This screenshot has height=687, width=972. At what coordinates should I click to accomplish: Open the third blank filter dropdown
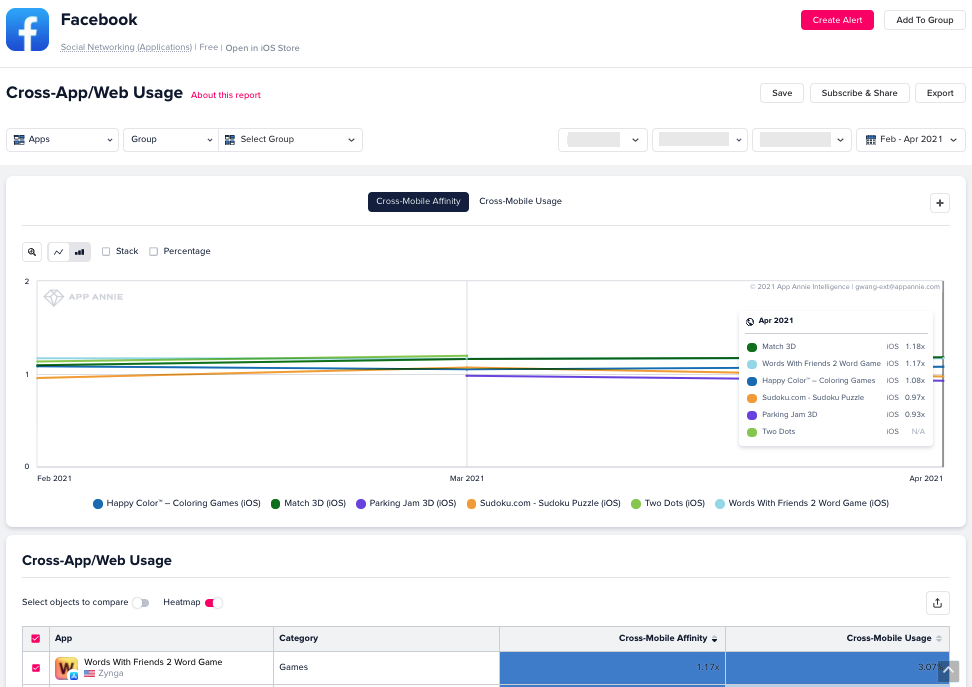(801, 140)
